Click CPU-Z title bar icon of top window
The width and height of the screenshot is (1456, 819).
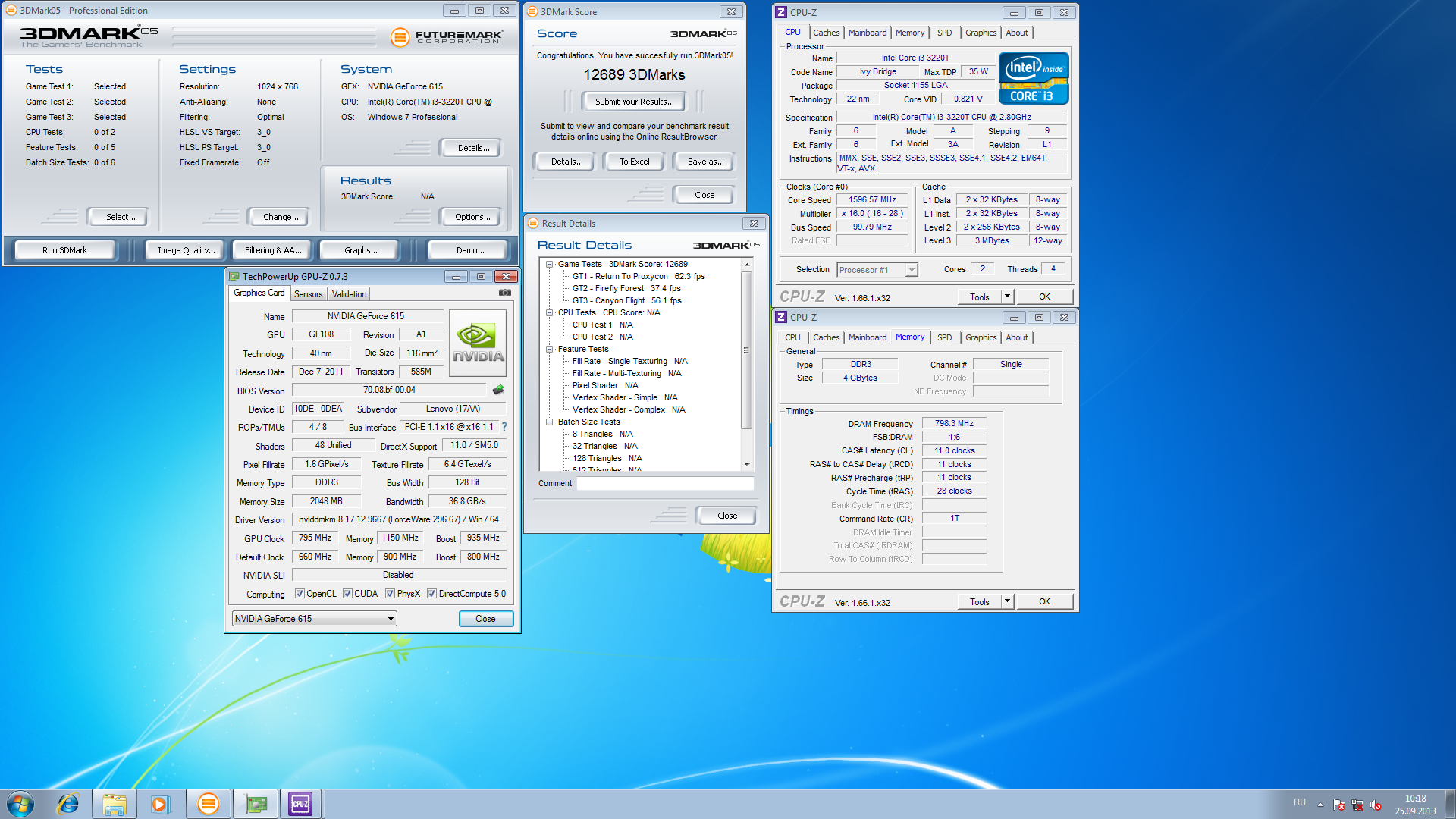[x=781, y=12]
